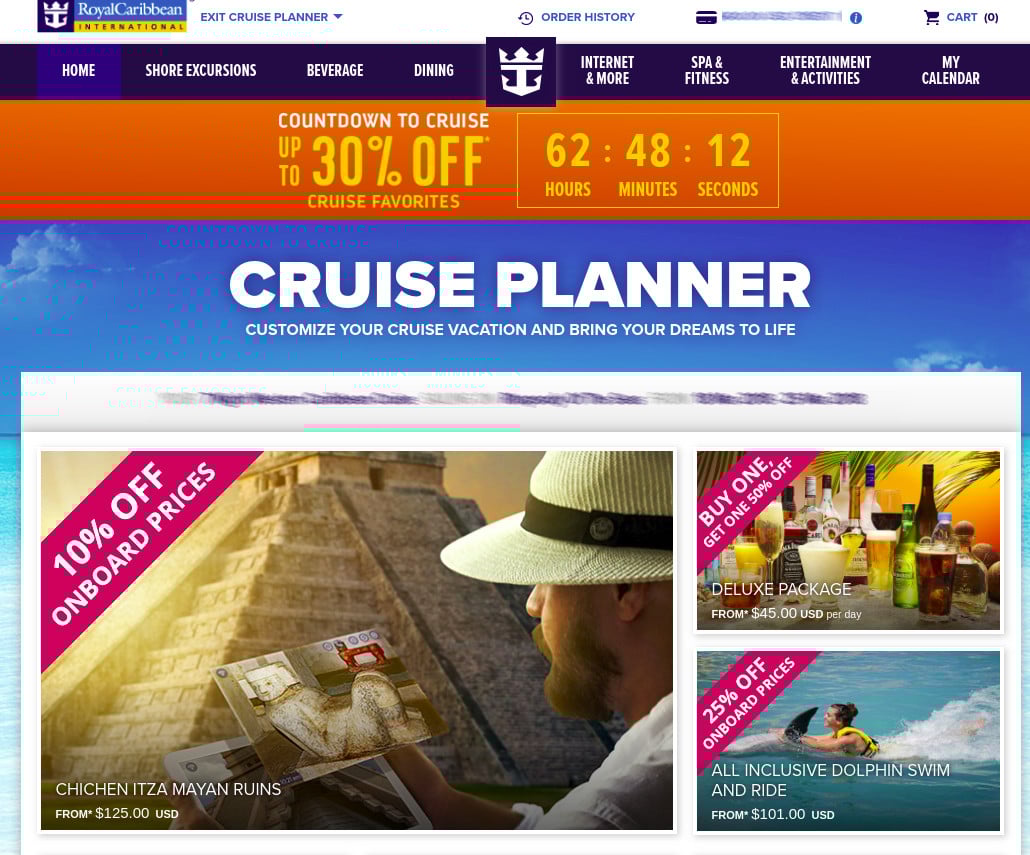1030x855 pixels.
Task: Select the Home navigation tab
Action: point(79,71)
